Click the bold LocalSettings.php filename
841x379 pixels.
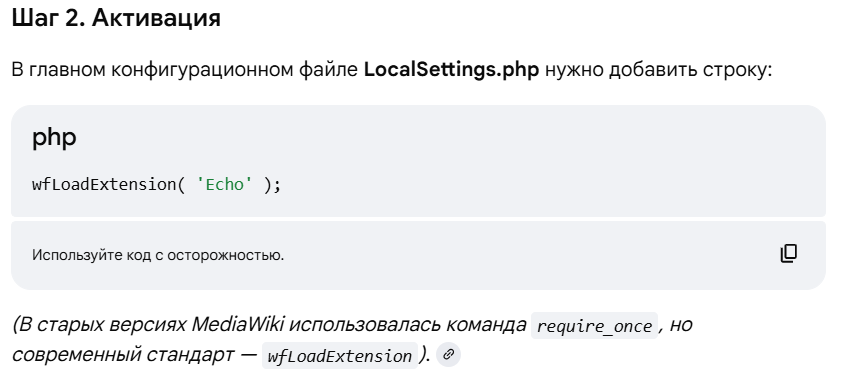click(451, 70)
